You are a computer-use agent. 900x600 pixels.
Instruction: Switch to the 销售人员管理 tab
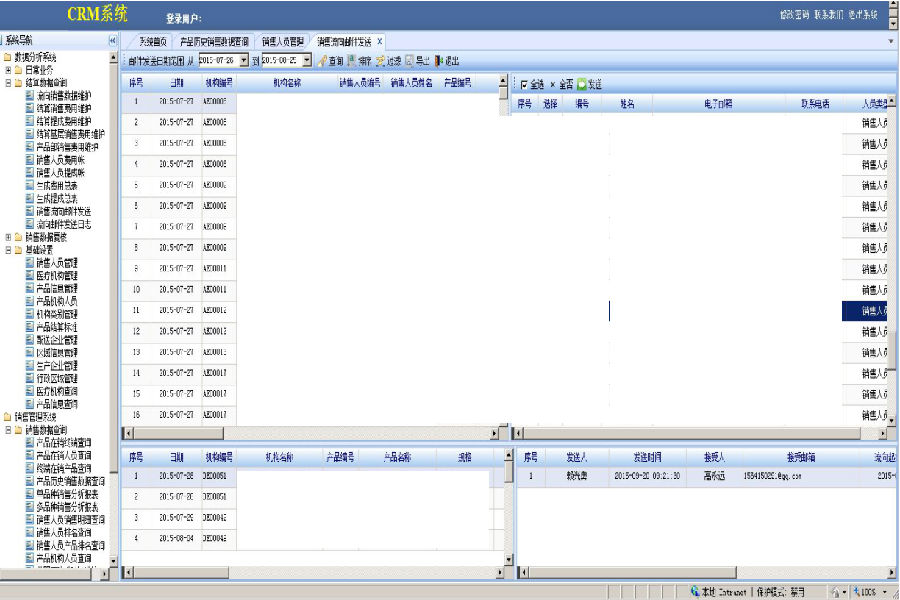[283, 42]
